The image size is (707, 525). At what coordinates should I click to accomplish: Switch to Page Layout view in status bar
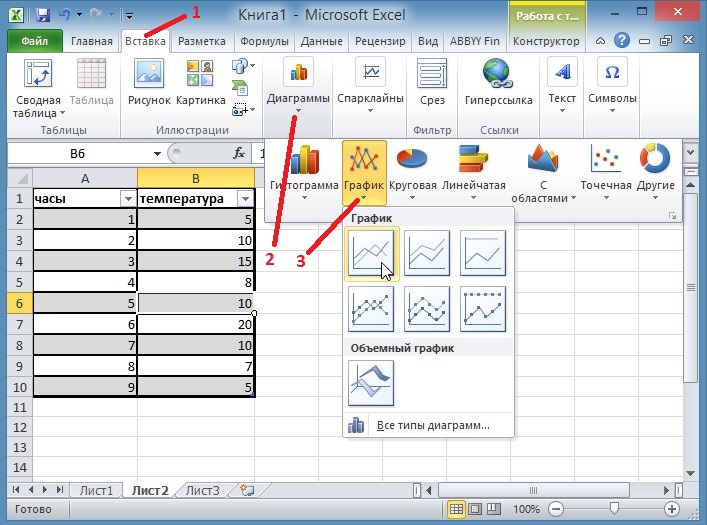coord(475,510)
